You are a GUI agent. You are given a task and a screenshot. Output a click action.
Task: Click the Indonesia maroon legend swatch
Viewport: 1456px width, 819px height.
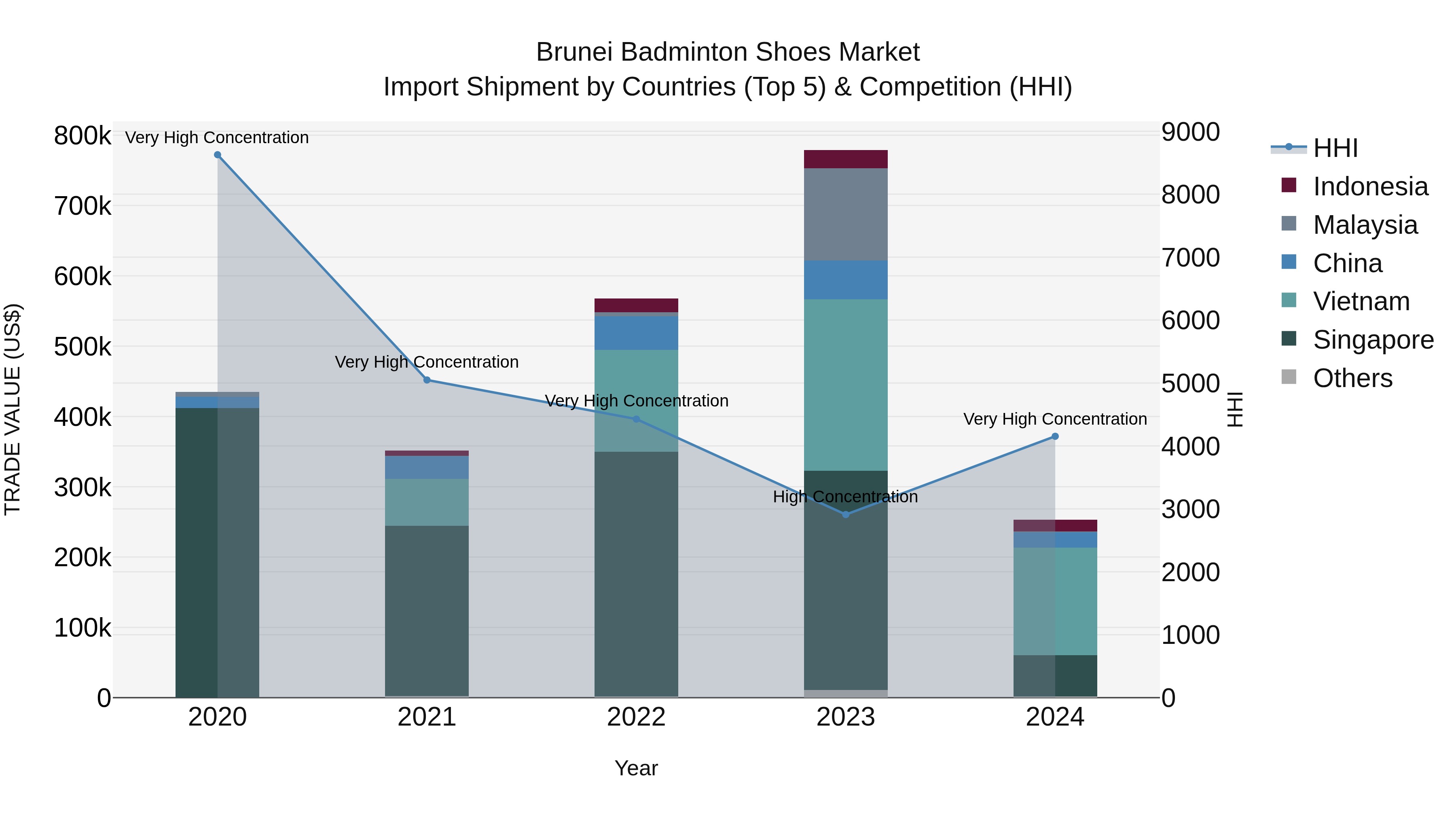[1289, 185]
